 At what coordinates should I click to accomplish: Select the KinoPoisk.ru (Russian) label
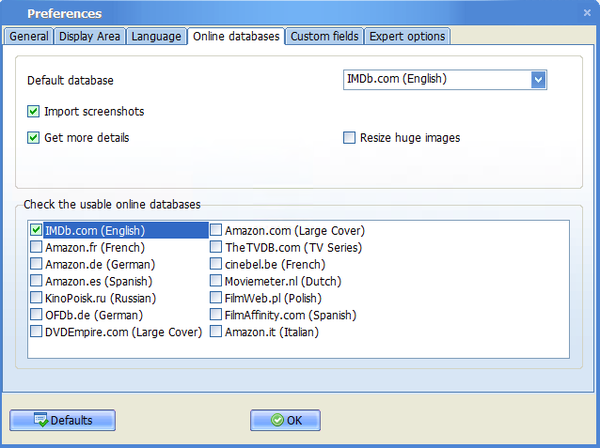(101, 298)
